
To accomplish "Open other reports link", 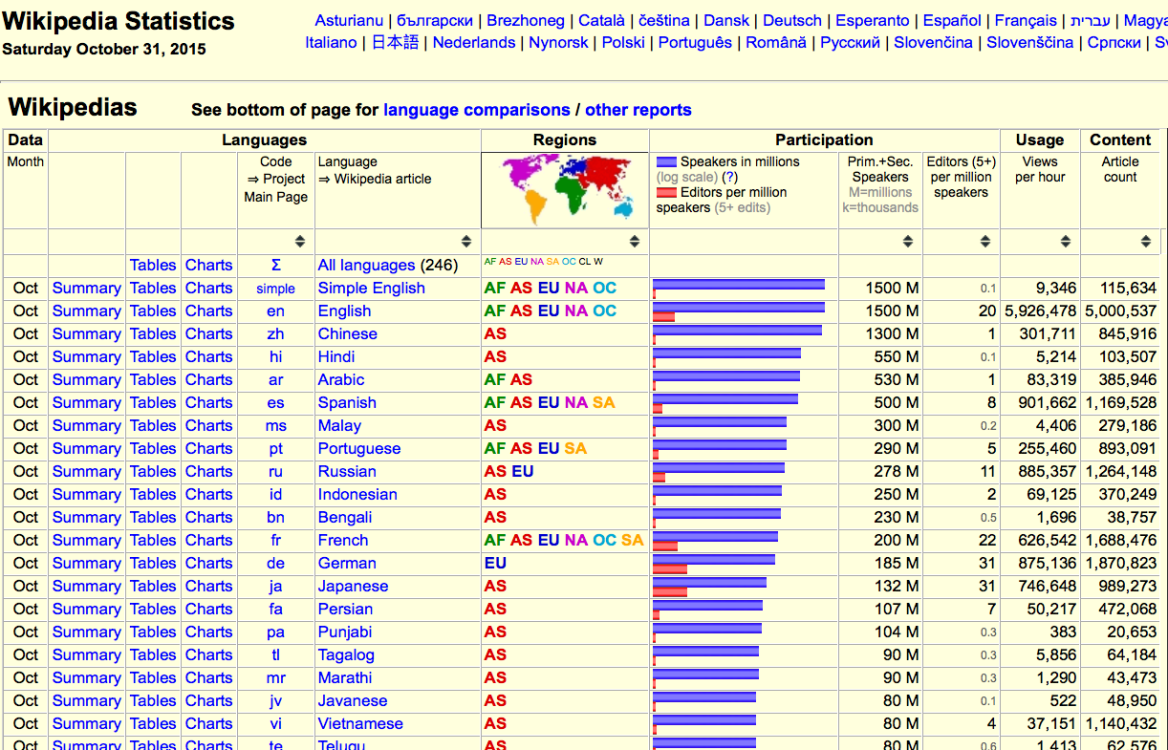I will coord(638,110).
